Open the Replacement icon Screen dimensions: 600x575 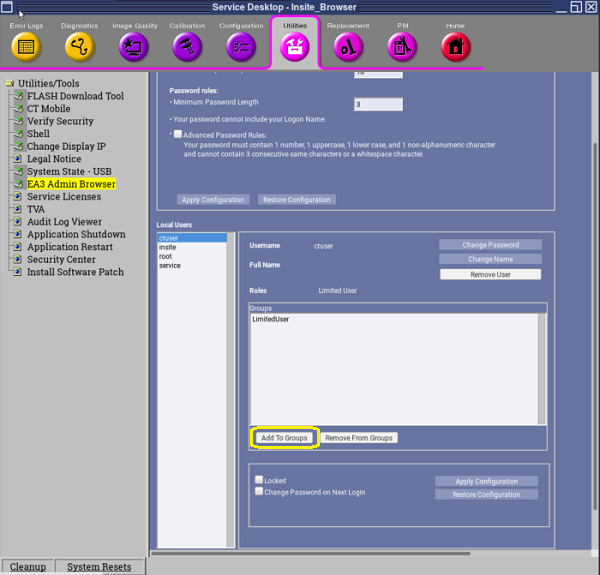tap(348, 46)
